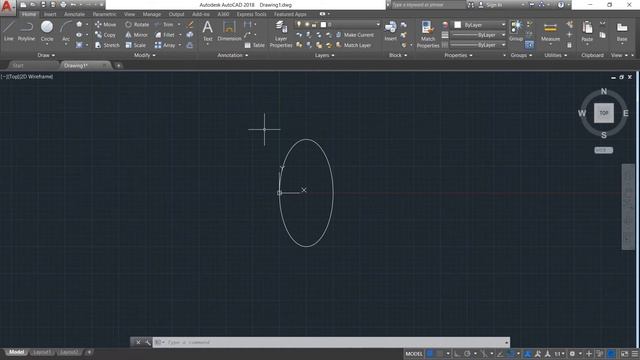Screen dimensions: 640x360
Task: Open workspace switching gear
Action: 572,353
